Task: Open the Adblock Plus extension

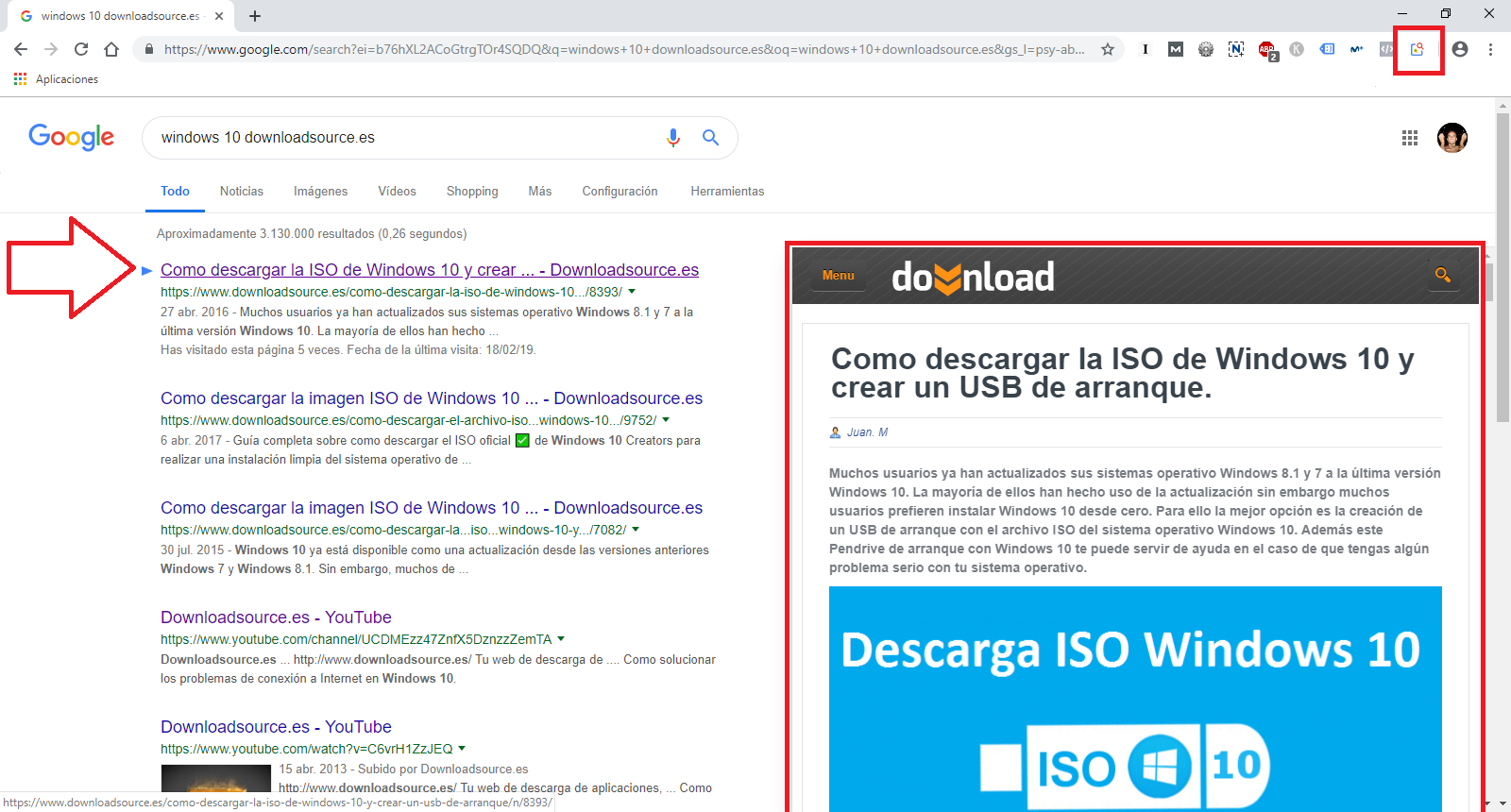Action: [1266, 50]
